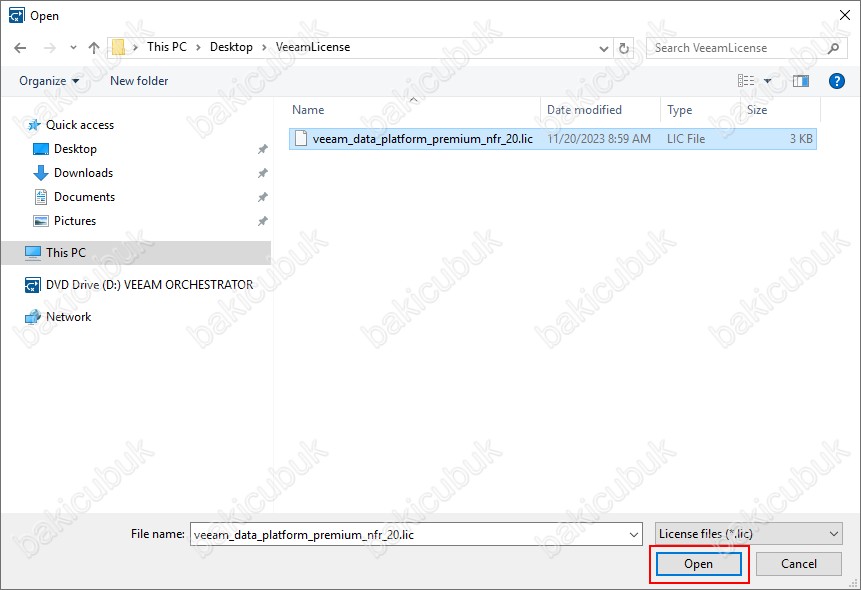Screen dimensions: 861x590
Task: Sort by Type column header
Action: tap(679, 110)
